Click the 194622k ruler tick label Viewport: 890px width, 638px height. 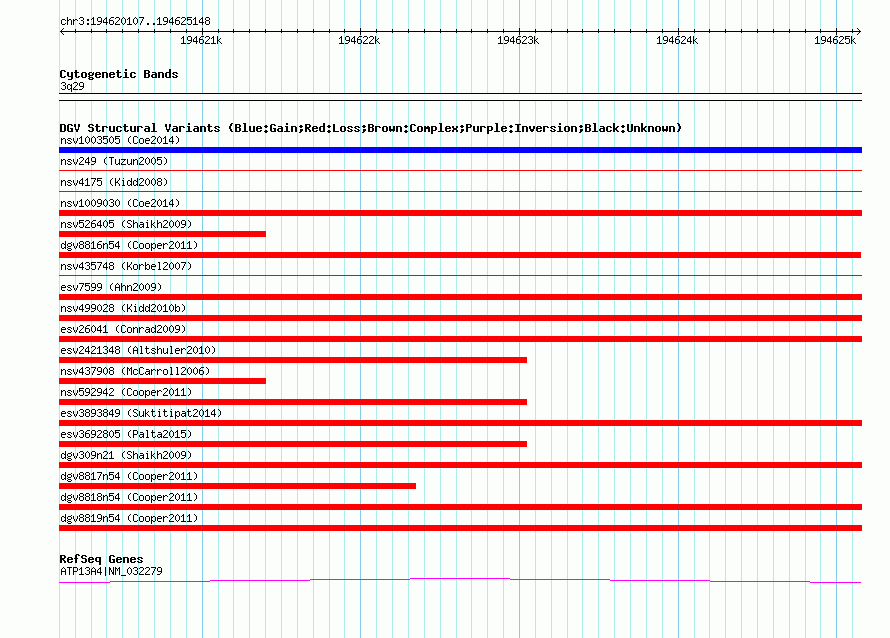(359, 40)
